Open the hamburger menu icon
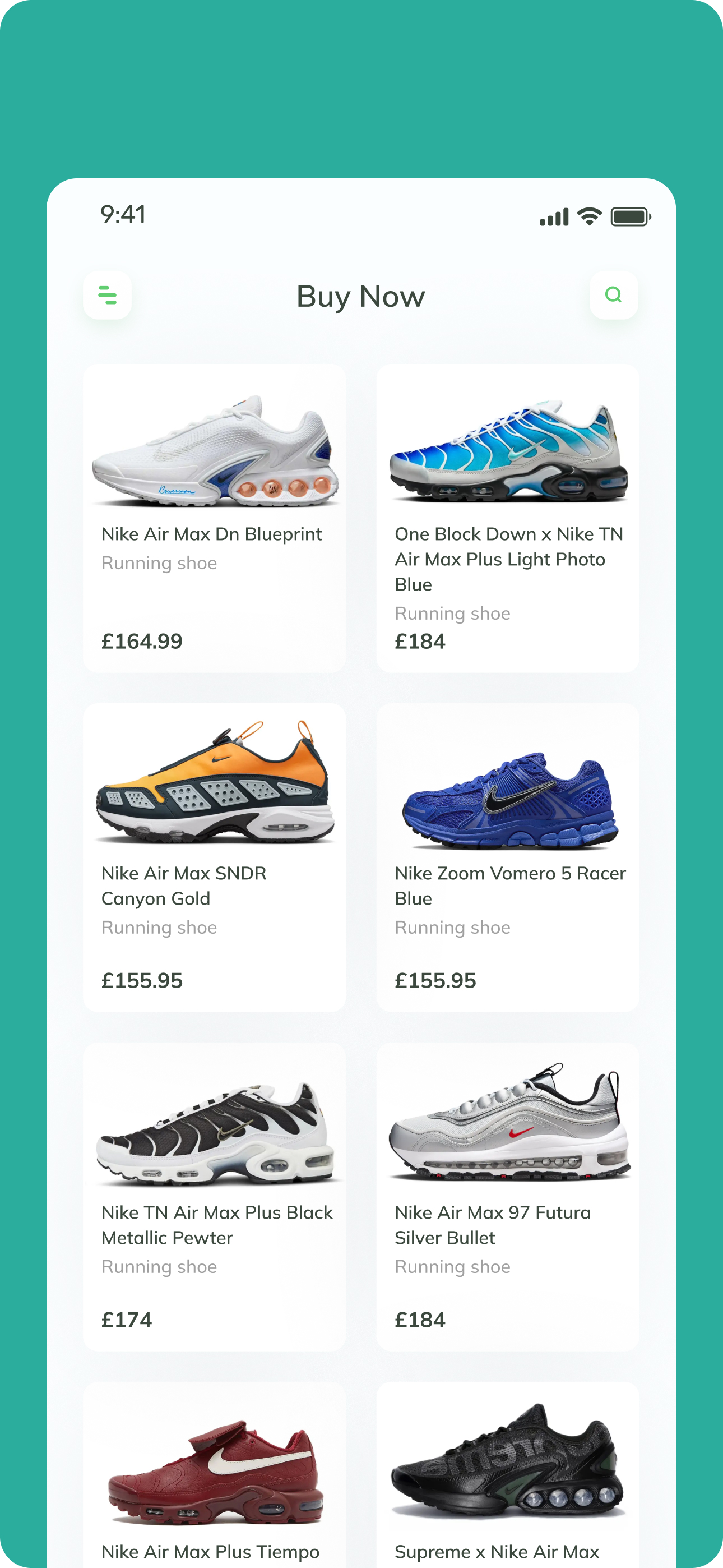This screenshot has width=723, height=1568. [x=107, y=295]
